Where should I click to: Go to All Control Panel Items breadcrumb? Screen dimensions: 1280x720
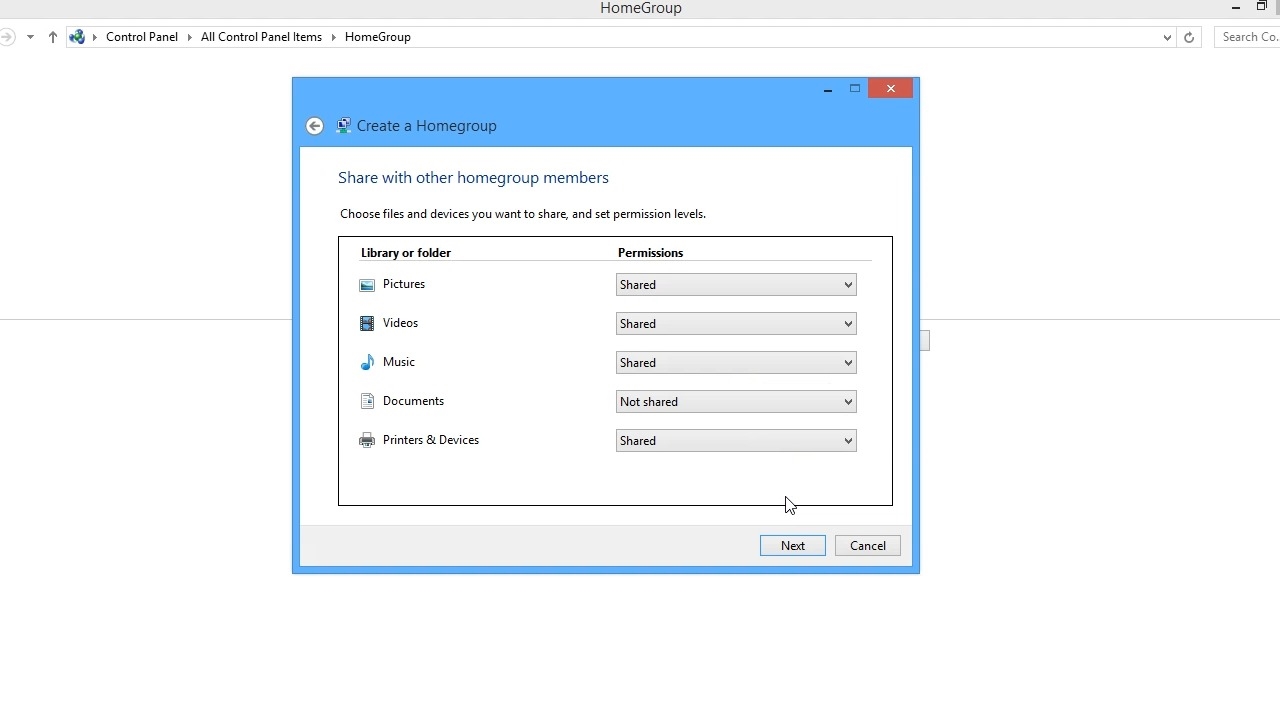[x=261, y=37]
